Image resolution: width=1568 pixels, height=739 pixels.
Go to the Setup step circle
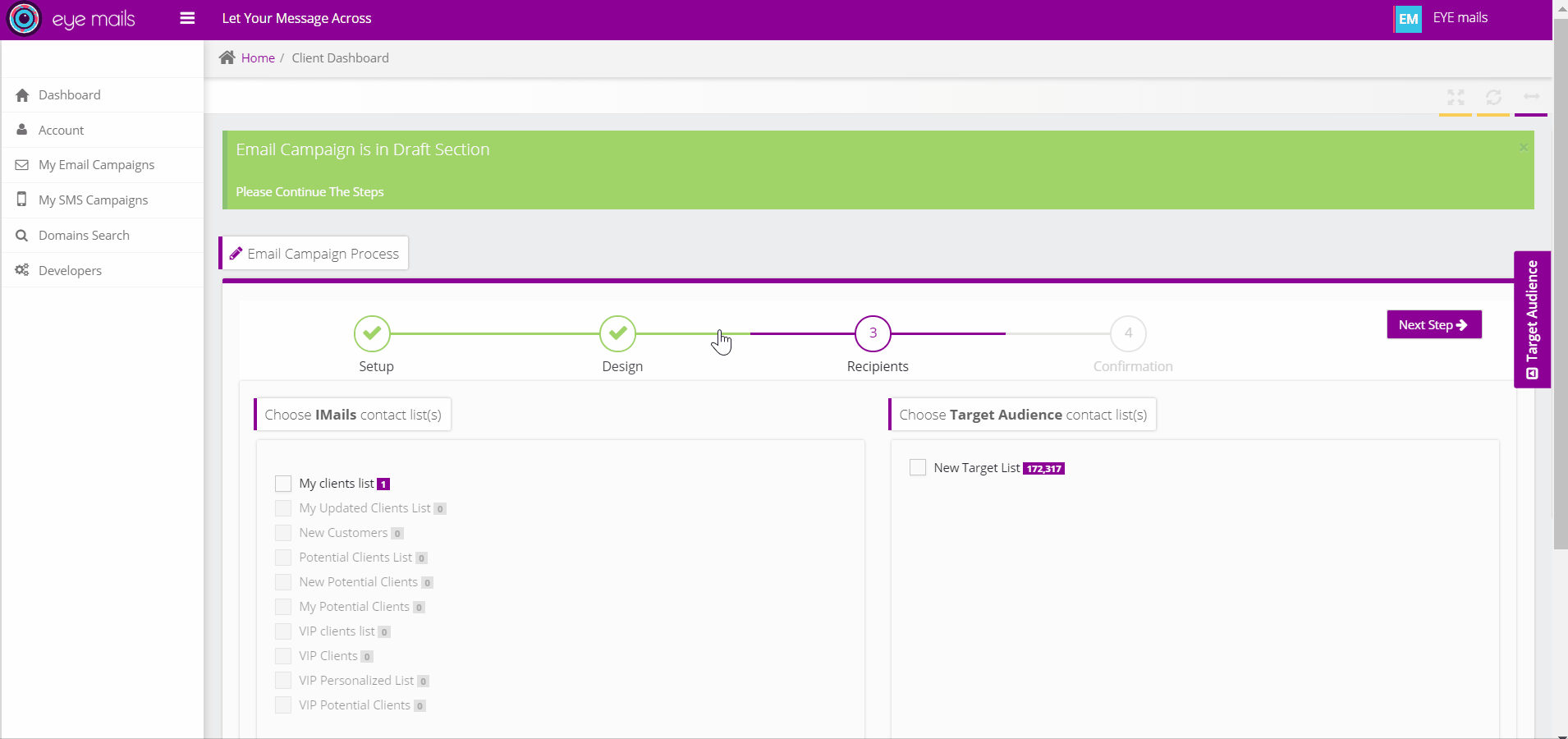(x=372, y=333)
